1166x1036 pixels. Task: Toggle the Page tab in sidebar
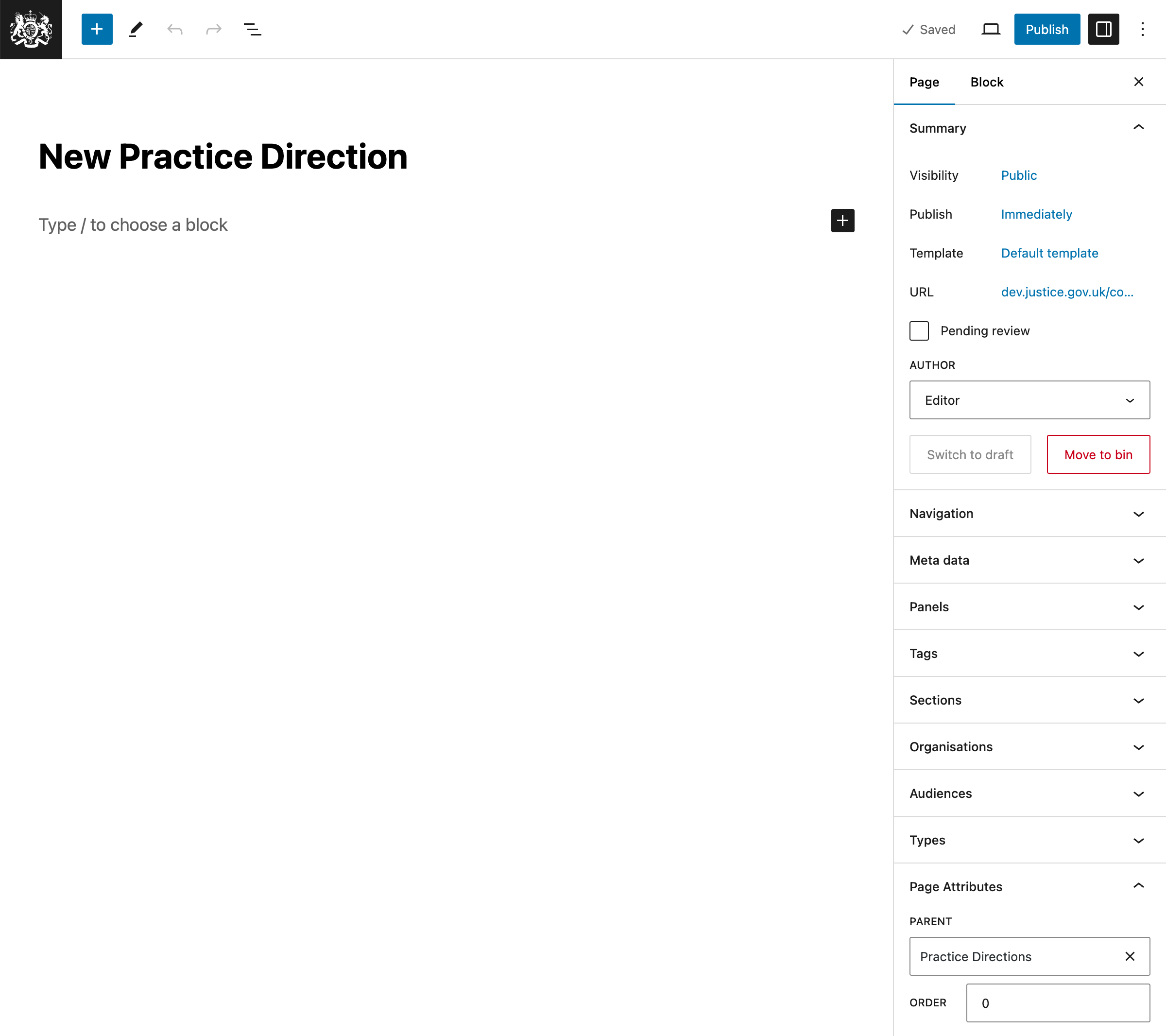[925, 81]
